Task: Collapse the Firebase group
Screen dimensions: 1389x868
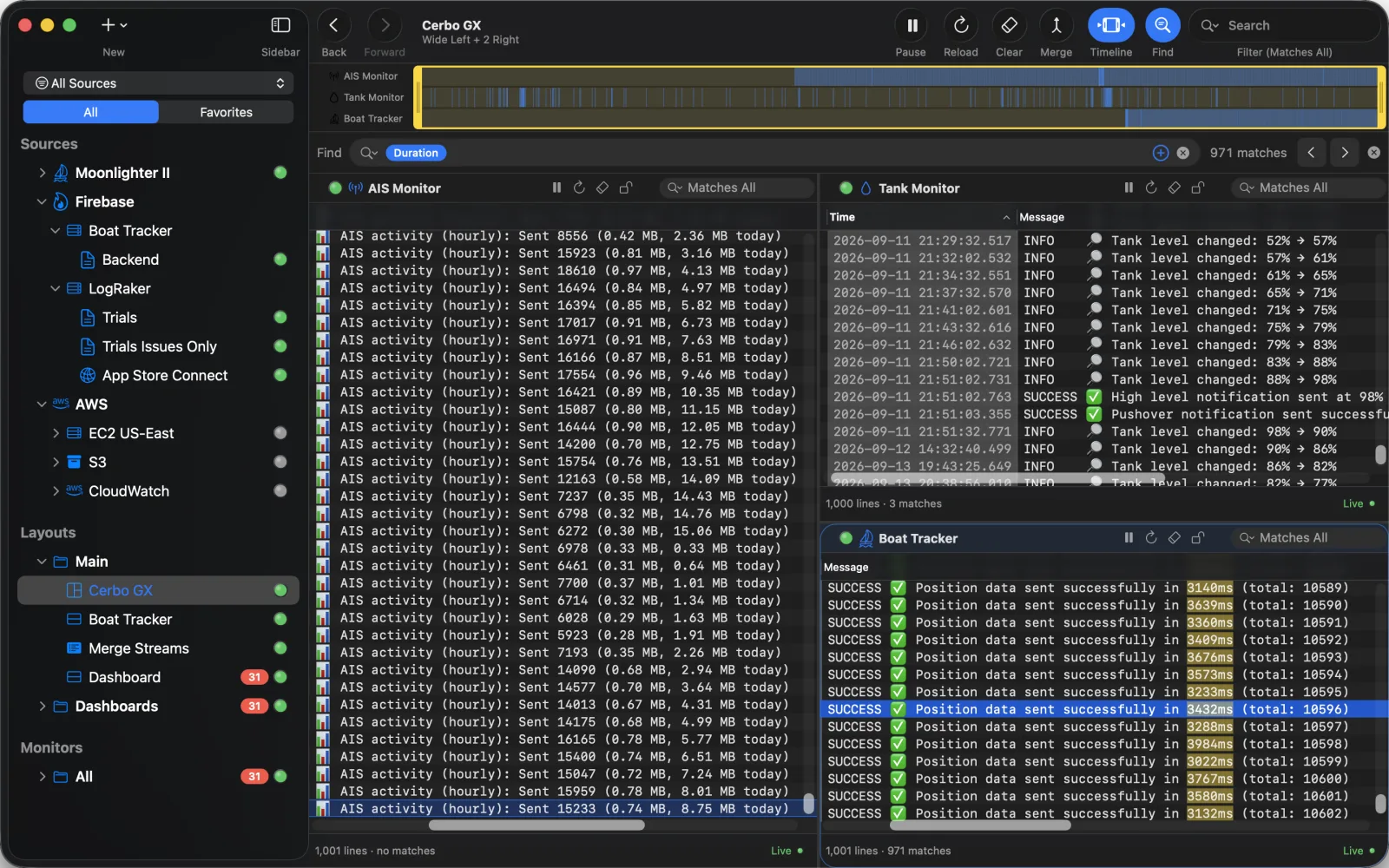Action: point(42,201)
